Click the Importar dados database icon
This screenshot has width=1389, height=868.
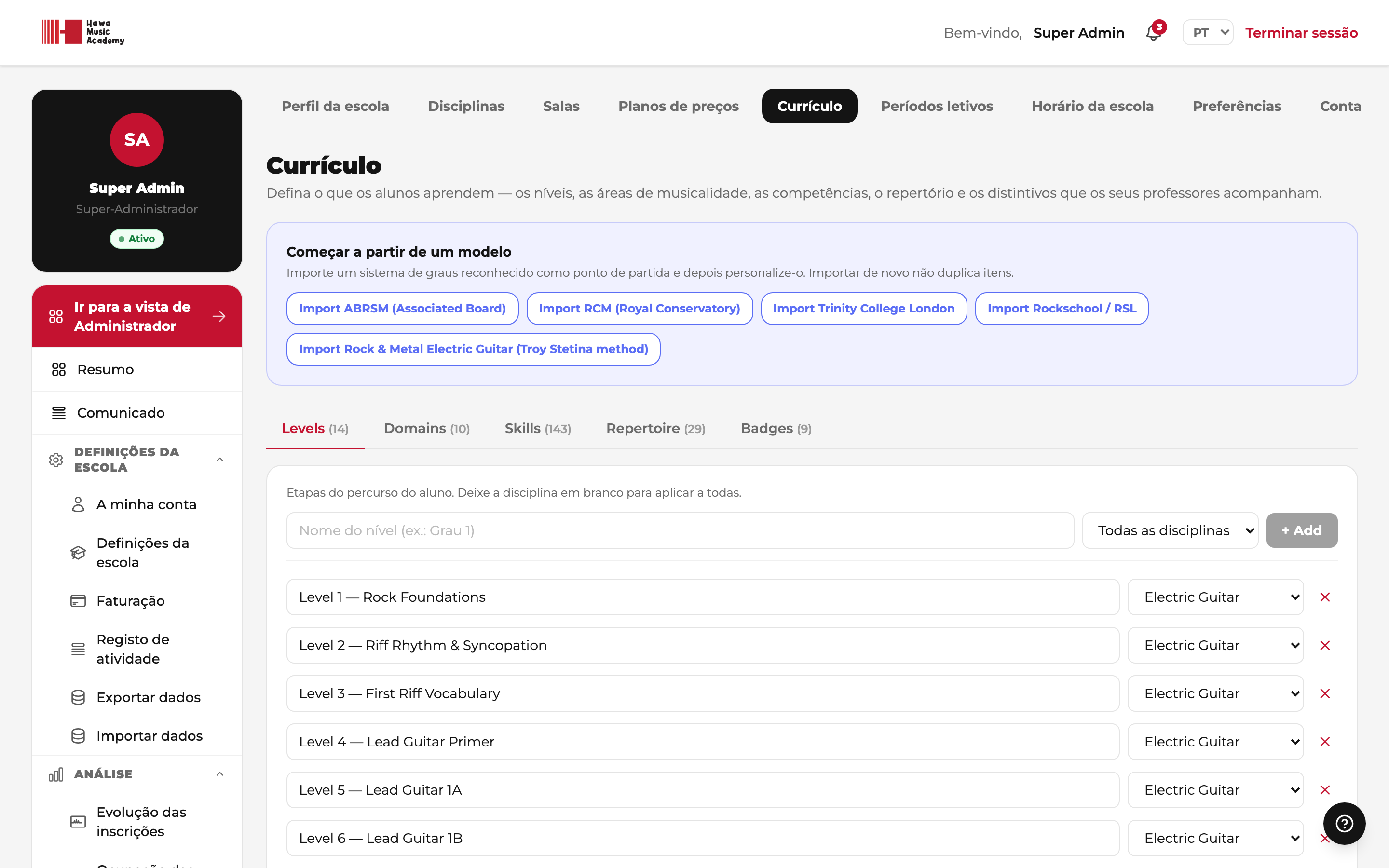[x=78, y=735]
